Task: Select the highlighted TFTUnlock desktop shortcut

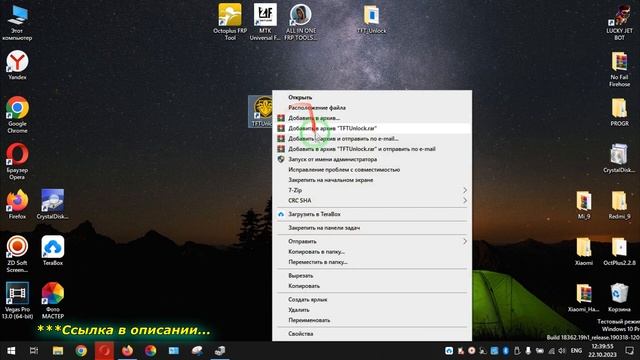Action: [x=261, y=111]
